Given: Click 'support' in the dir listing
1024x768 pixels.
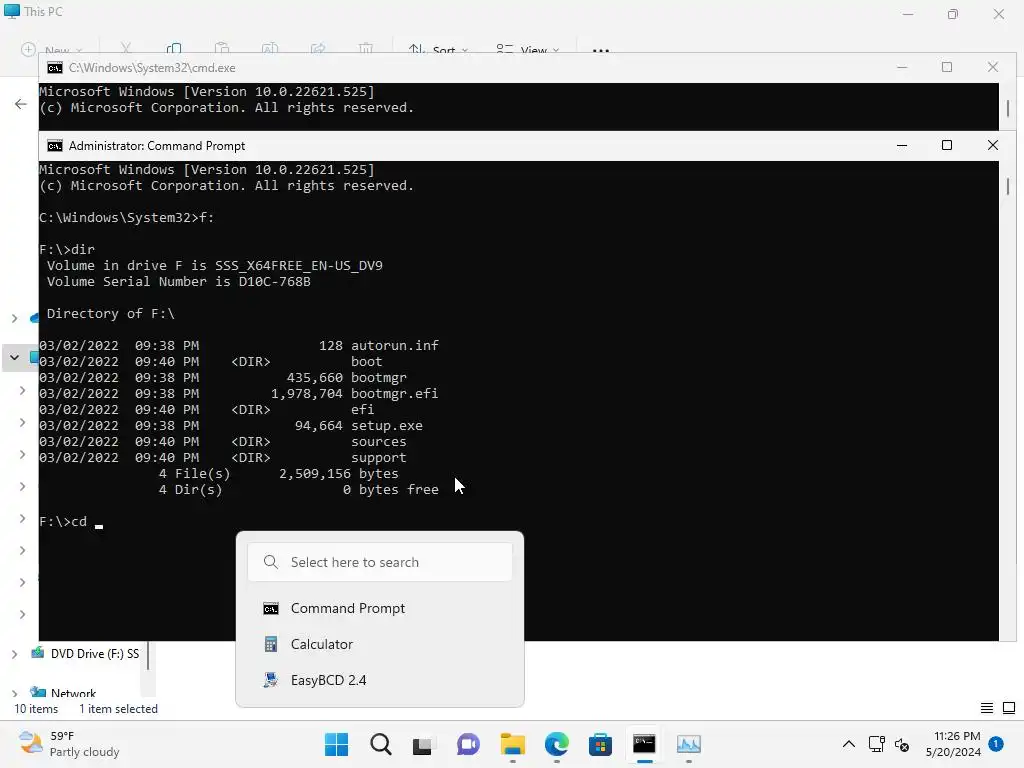Looking at the screenshot, I should pos(379,458).
